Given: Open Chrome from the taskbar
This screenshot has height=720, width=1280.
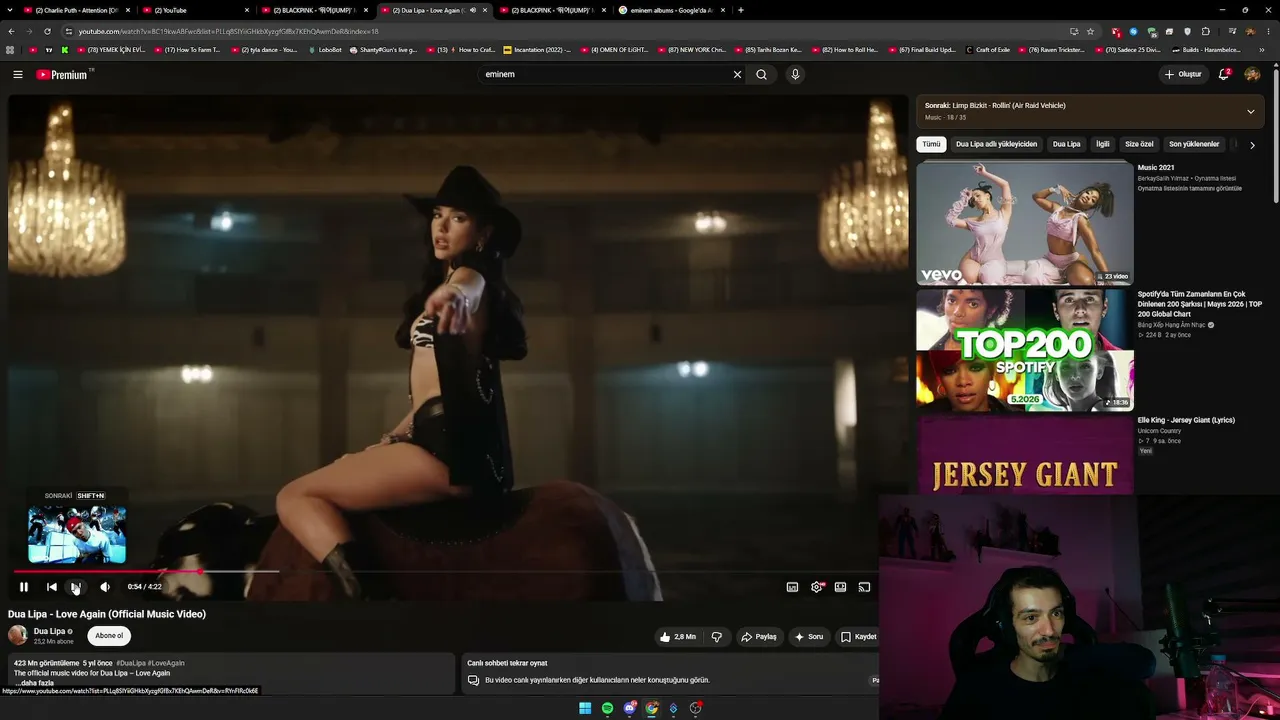Looking at the screenshot, I should (652, 708).
